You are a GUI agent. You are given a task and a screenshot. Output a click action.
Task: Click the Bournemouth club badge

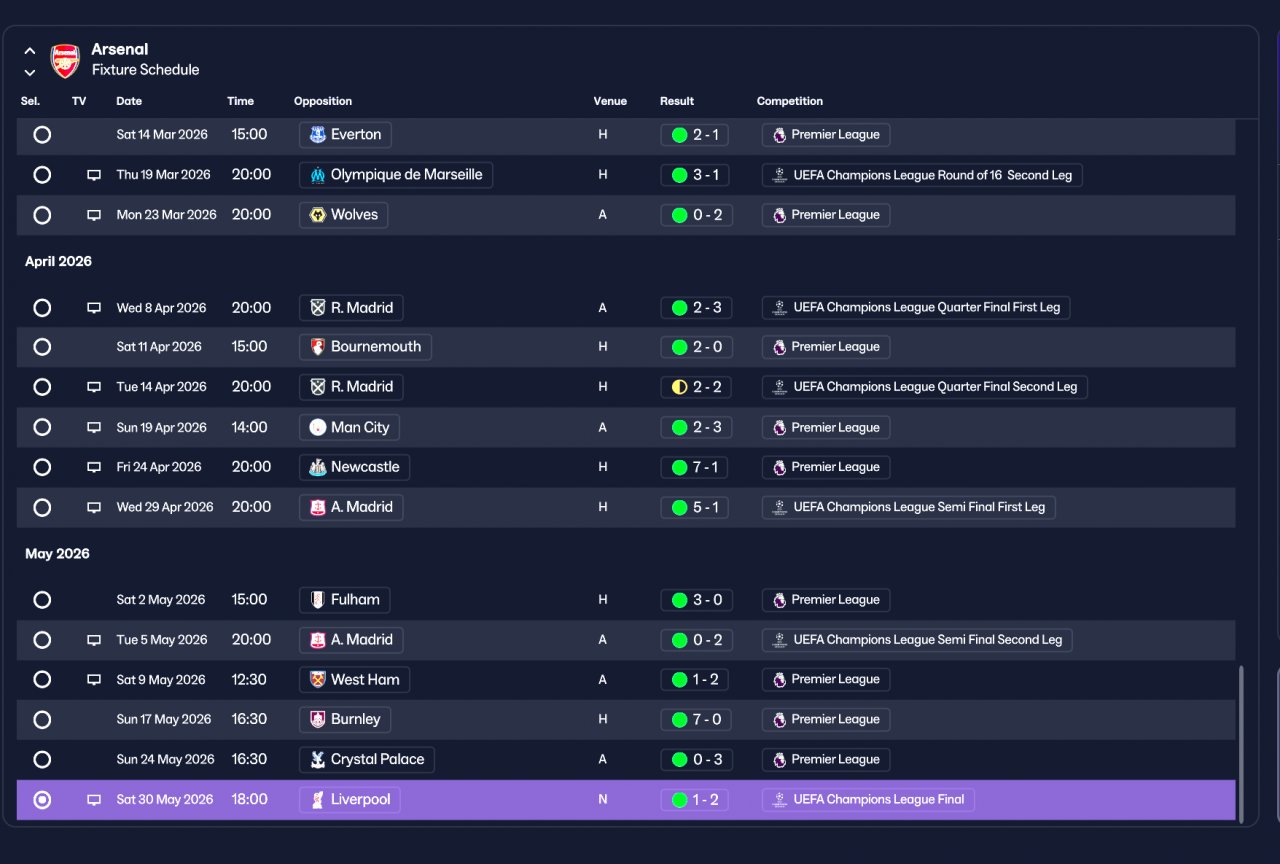[318, 347]
